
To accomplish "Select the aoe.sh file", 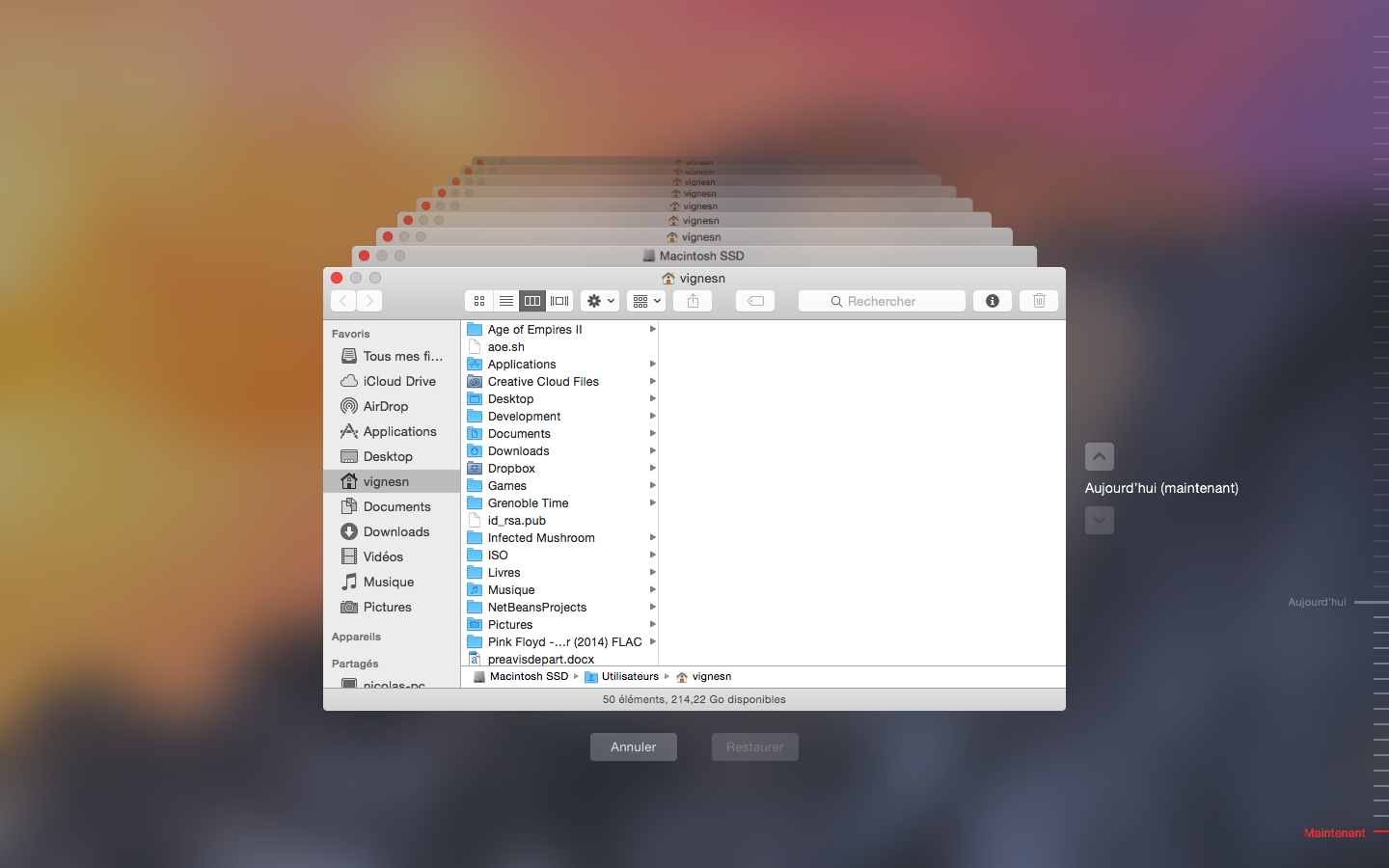I will click(560, 346).
